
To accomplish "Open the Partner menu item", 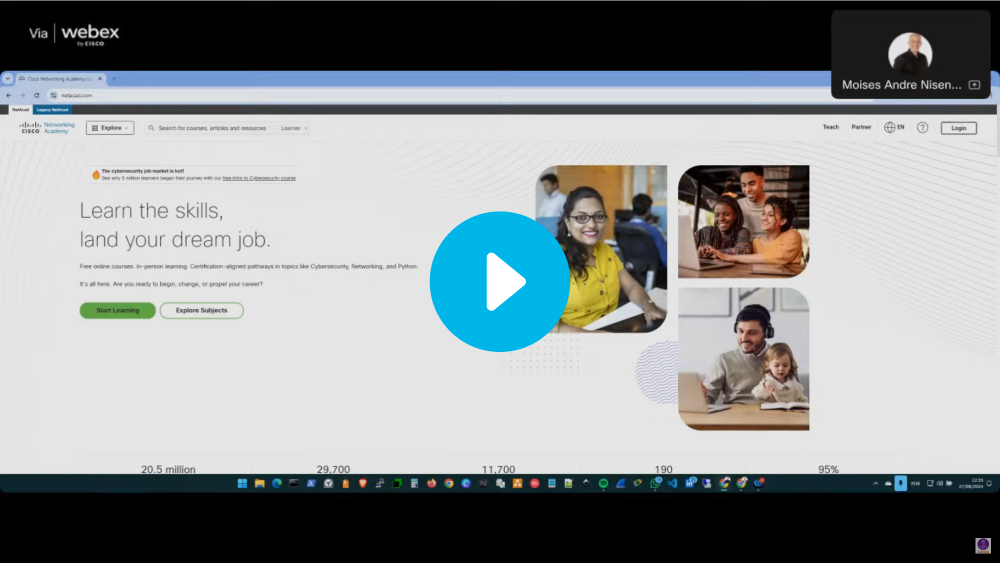I will click(x=861, y=127).
